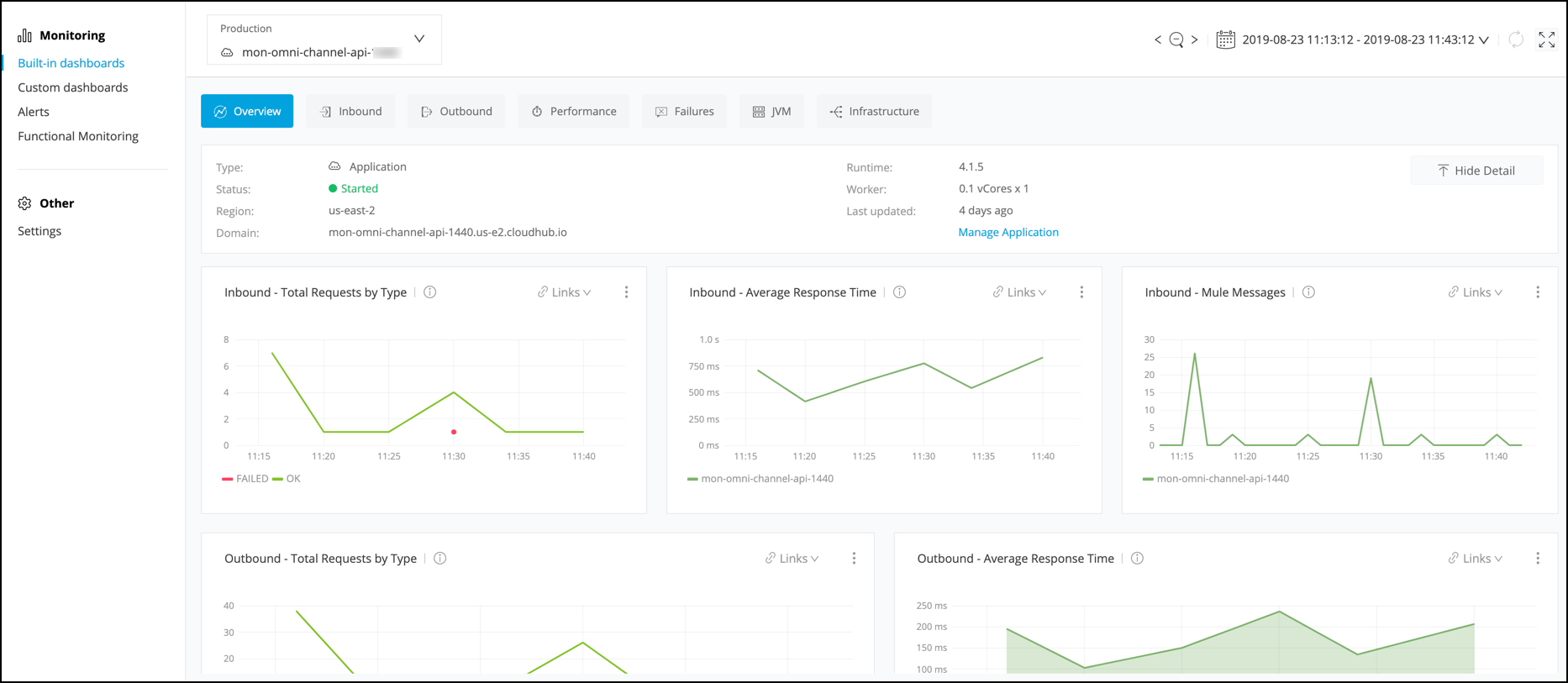
Task: Open the calendar date picker icon
Action: pyautogui.click(x=1225, y=39)
